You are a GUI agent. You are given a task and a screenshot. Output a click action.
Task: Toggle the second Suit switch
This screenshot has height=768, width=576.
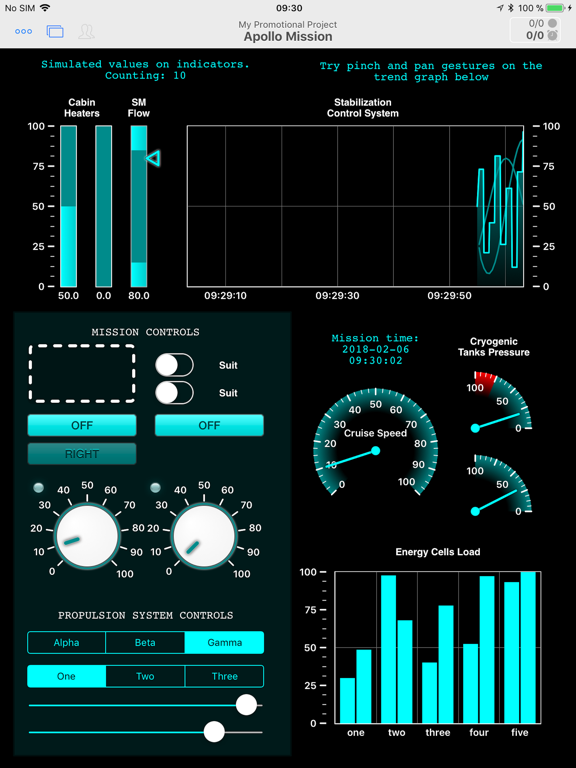click(174, 393)
